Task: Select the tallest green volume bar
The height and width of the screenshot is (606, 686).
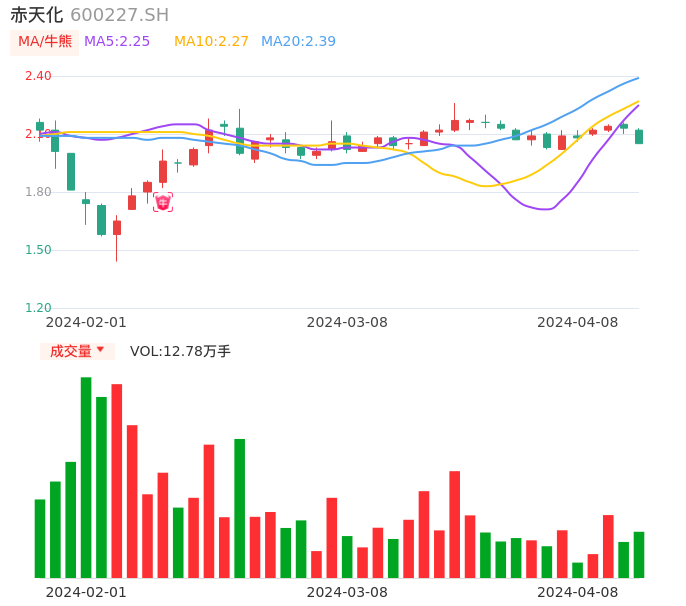Action: pos(86,477)
